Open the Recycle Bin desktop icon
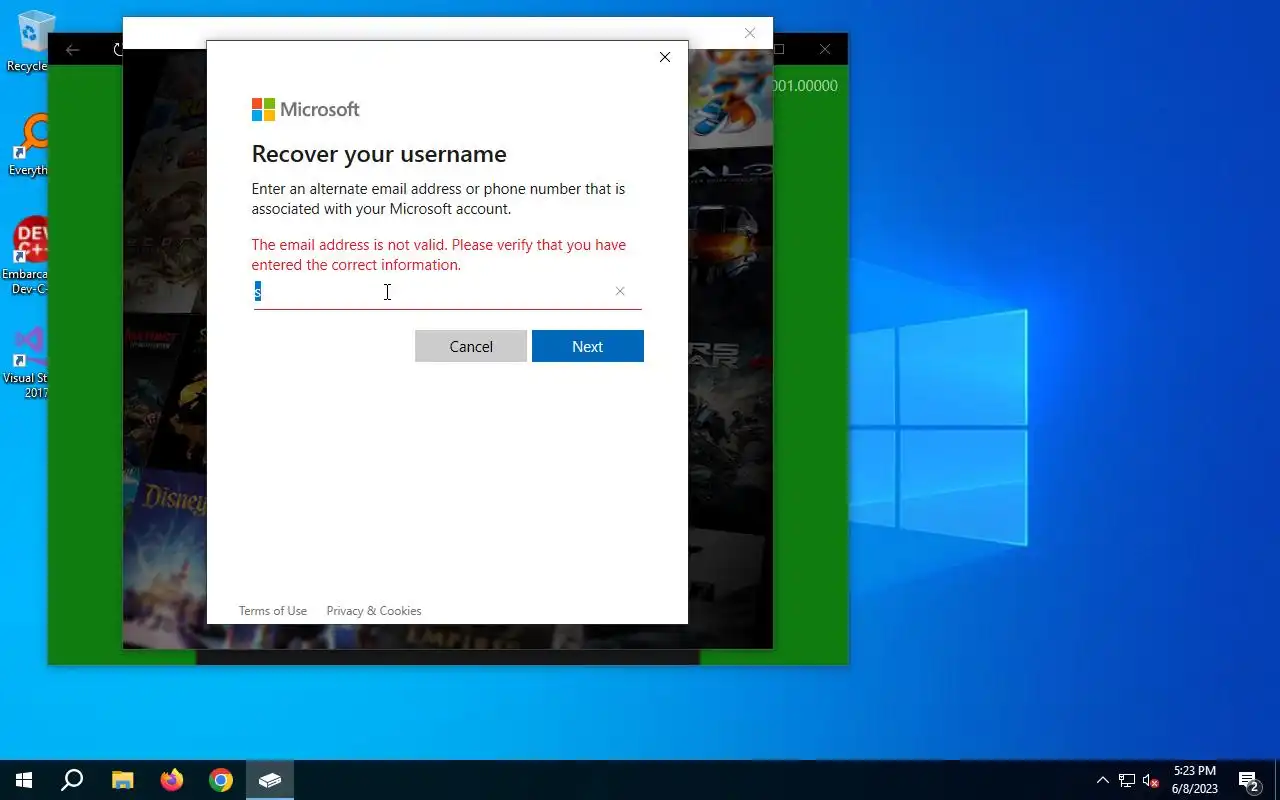This screenshot has width=1280, height=800. pos(30,42)
